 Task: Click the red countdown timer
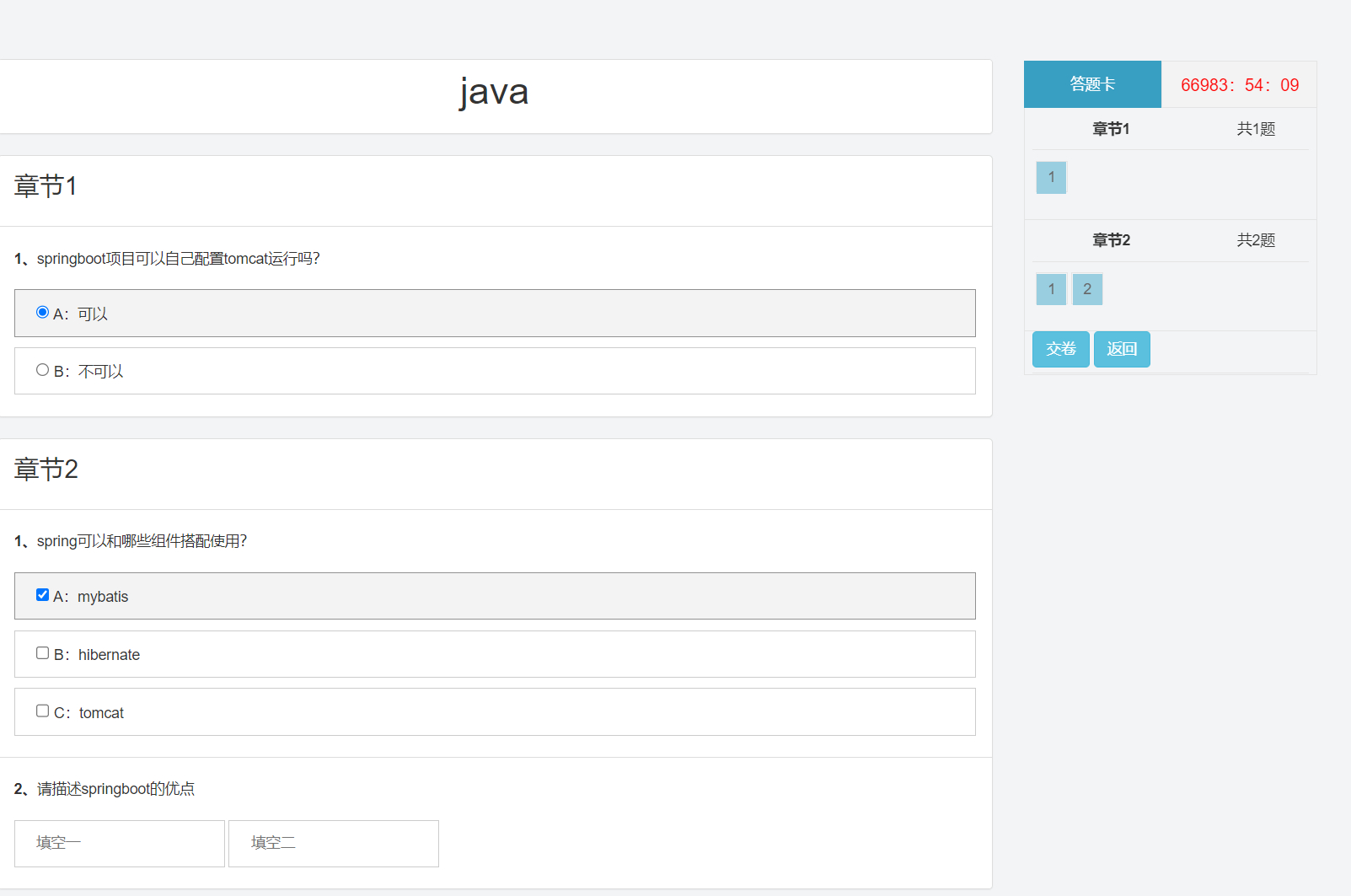click(1239, 85)
